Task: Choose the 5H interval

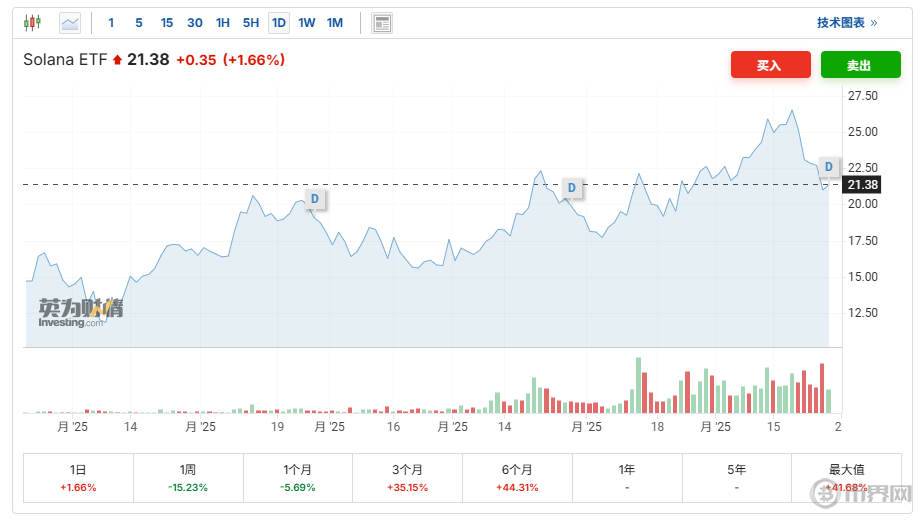Action: 251,22
